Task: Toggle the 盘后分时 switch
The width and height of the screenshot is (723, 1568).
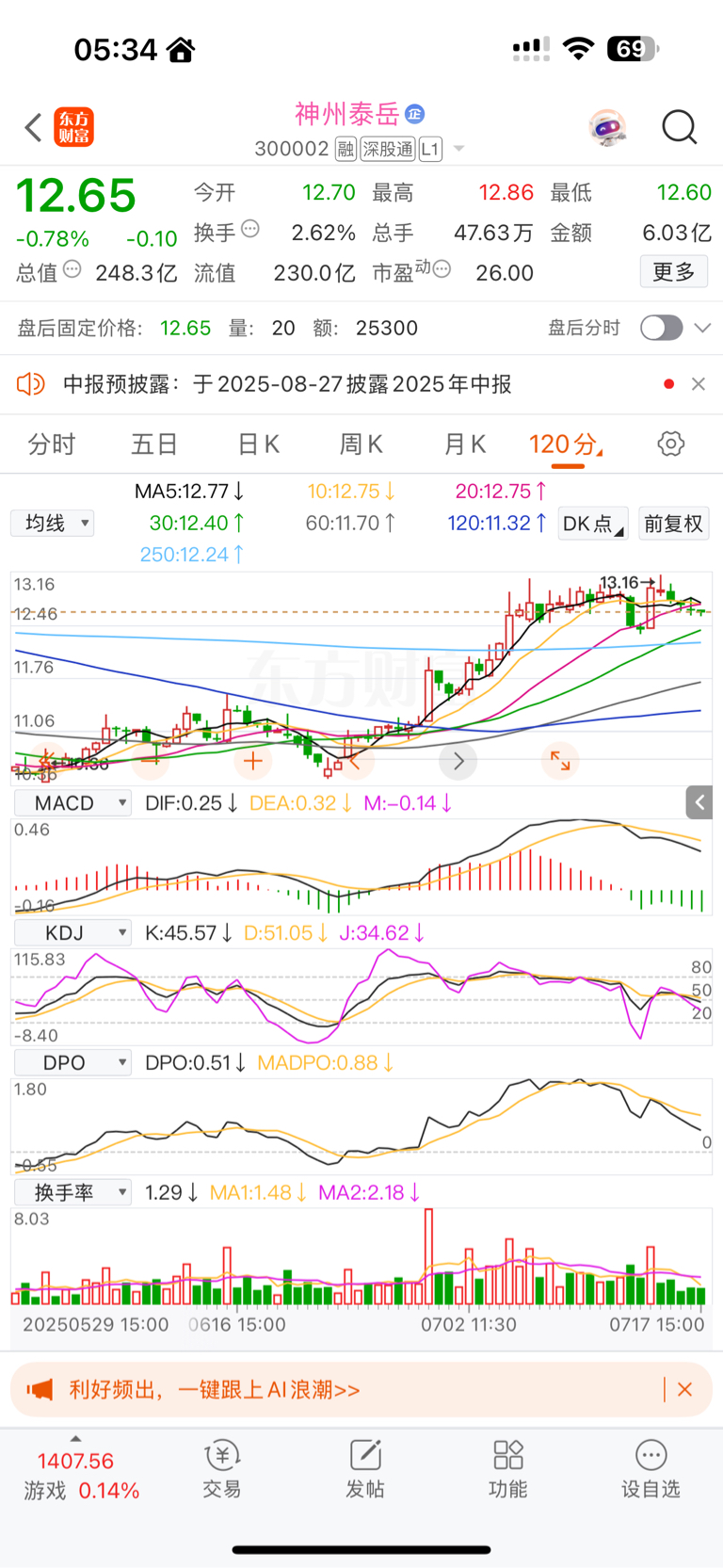Action: 661,328
